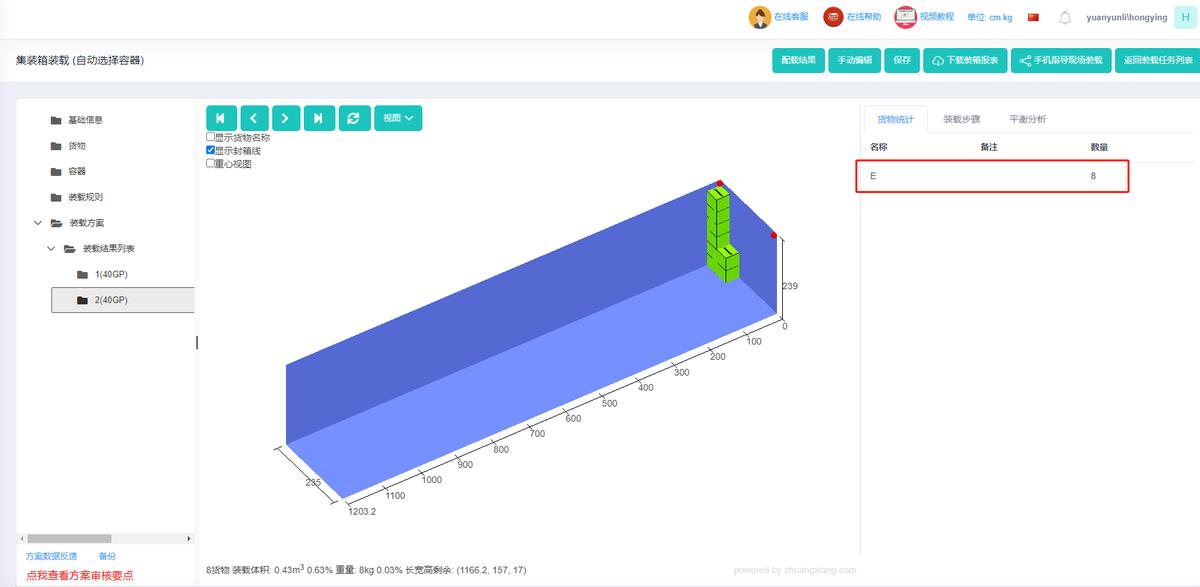This screenshot has width=1200, height=587.
Task: Click the language flag icon
Action: tap(1033, 17)
